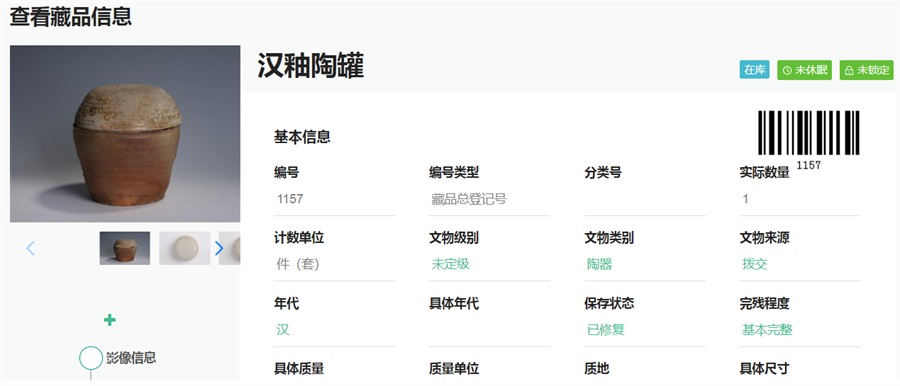
Task: Click the 基本信息 section heading
Action: [302, 137]
